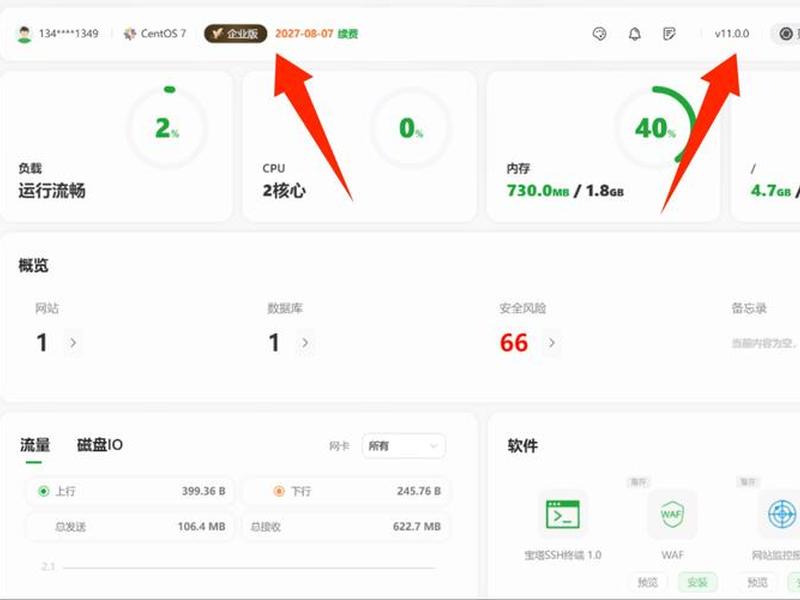Open the website monitoring target icon
800x600 pixels.
tap(782, 514)
